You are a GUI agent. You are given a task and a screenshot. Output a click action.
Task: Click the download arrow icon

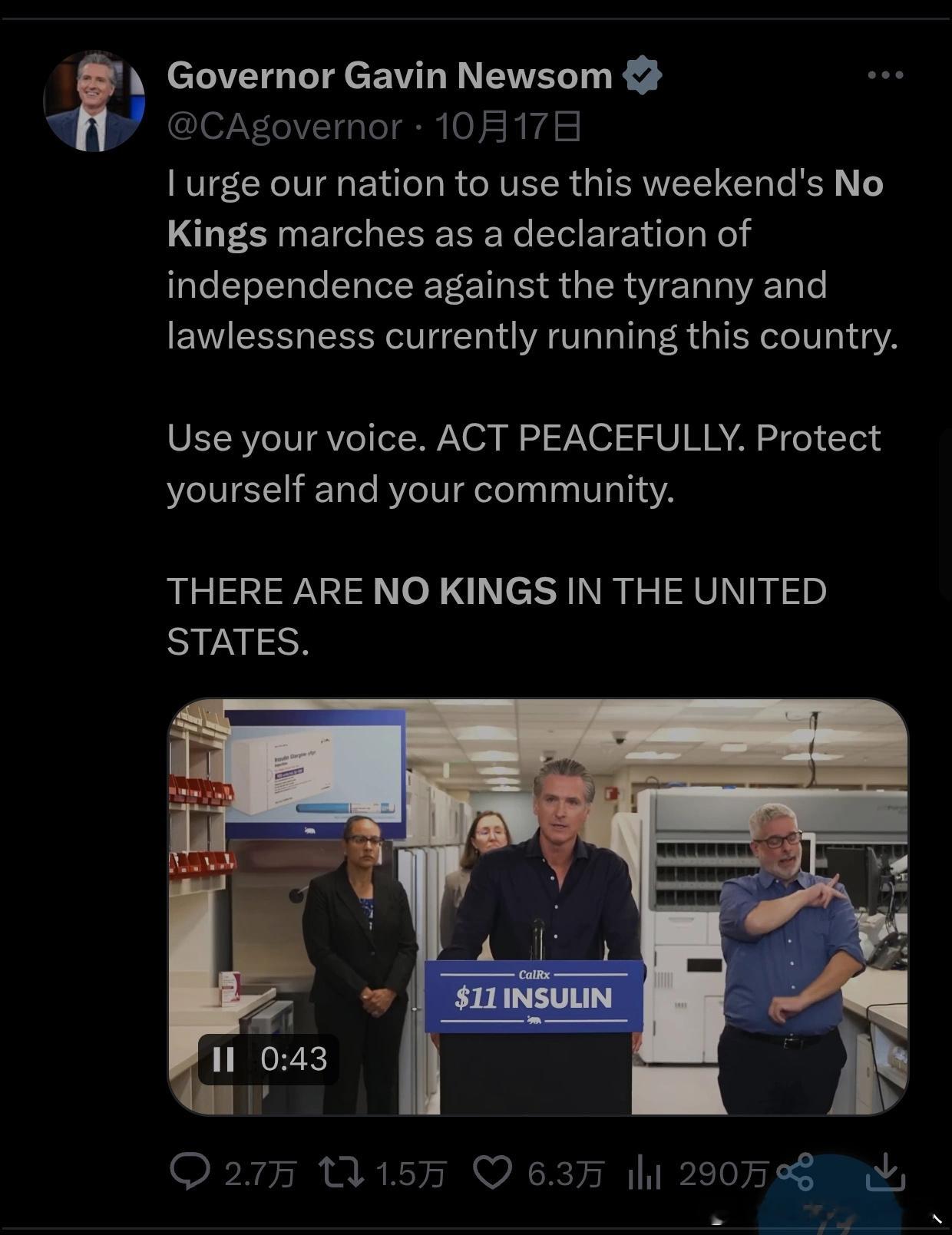[886, 1172]
